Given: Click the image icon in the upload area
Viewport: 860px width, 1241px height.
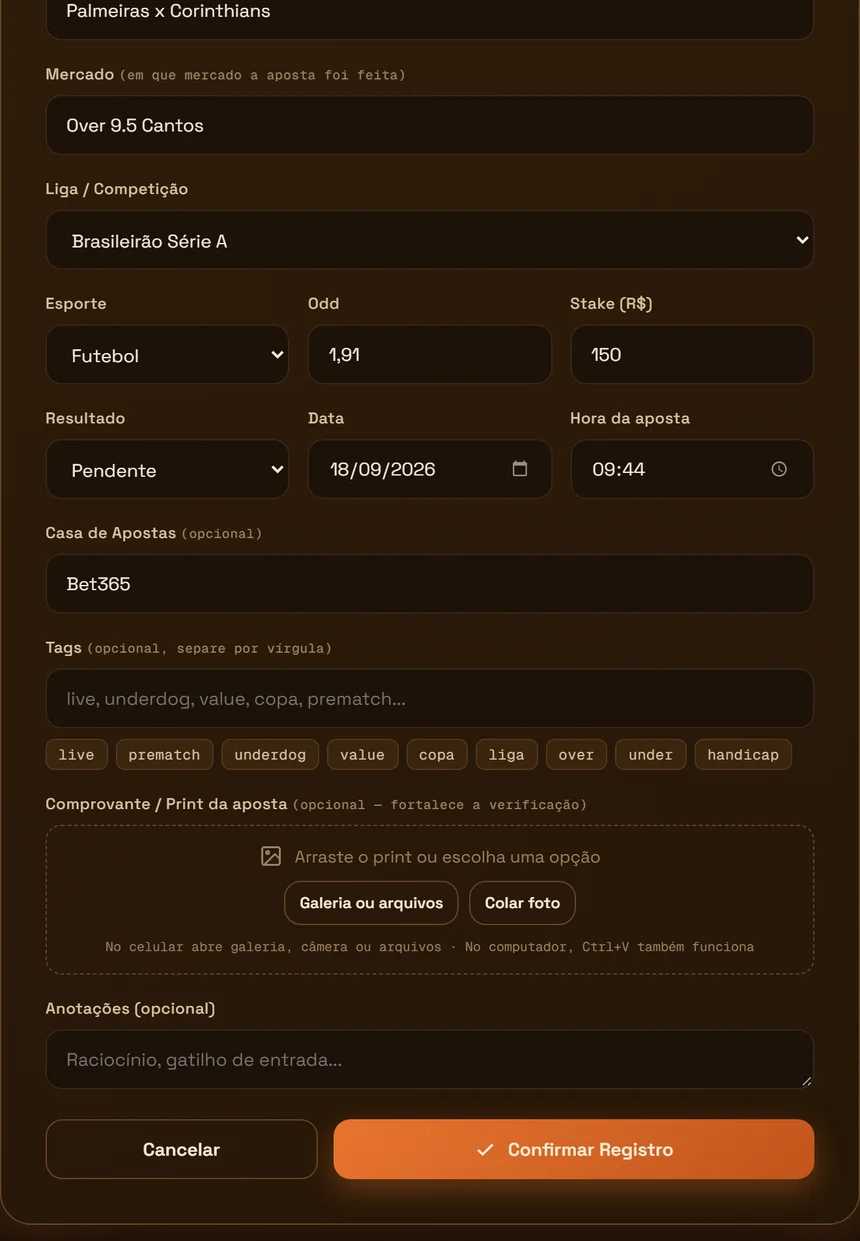Looking at the screenshot, I should point(271,856).
